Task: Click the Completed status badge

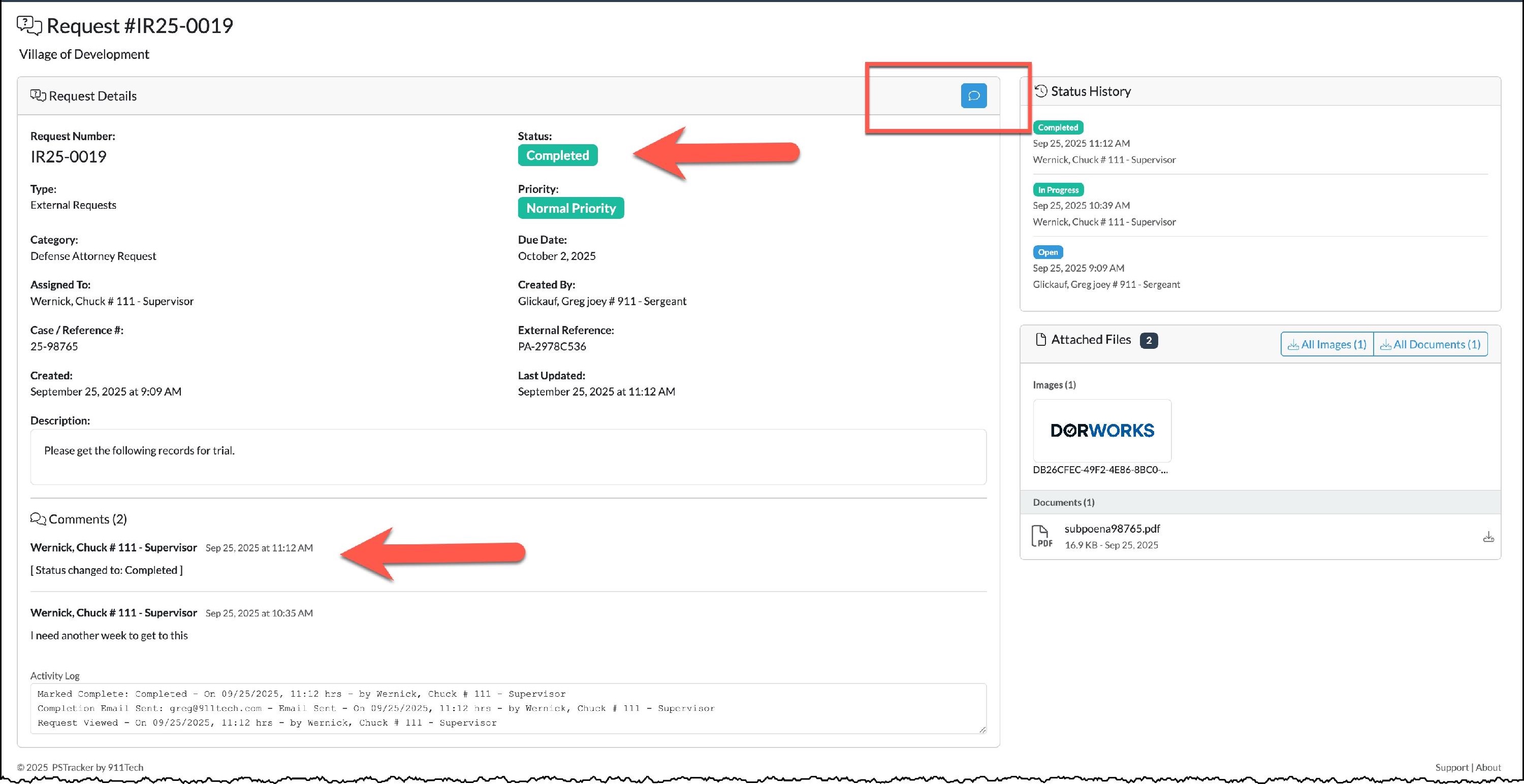Action: click(x=557, y=155)
